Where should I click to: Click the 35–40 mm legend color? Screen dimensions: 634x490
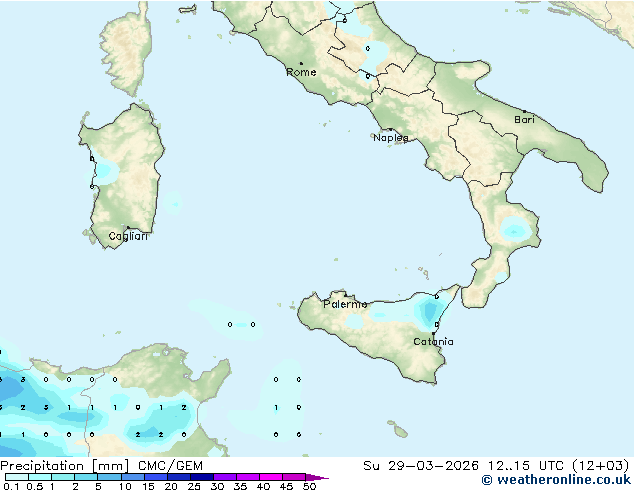(x=247, y=477)
